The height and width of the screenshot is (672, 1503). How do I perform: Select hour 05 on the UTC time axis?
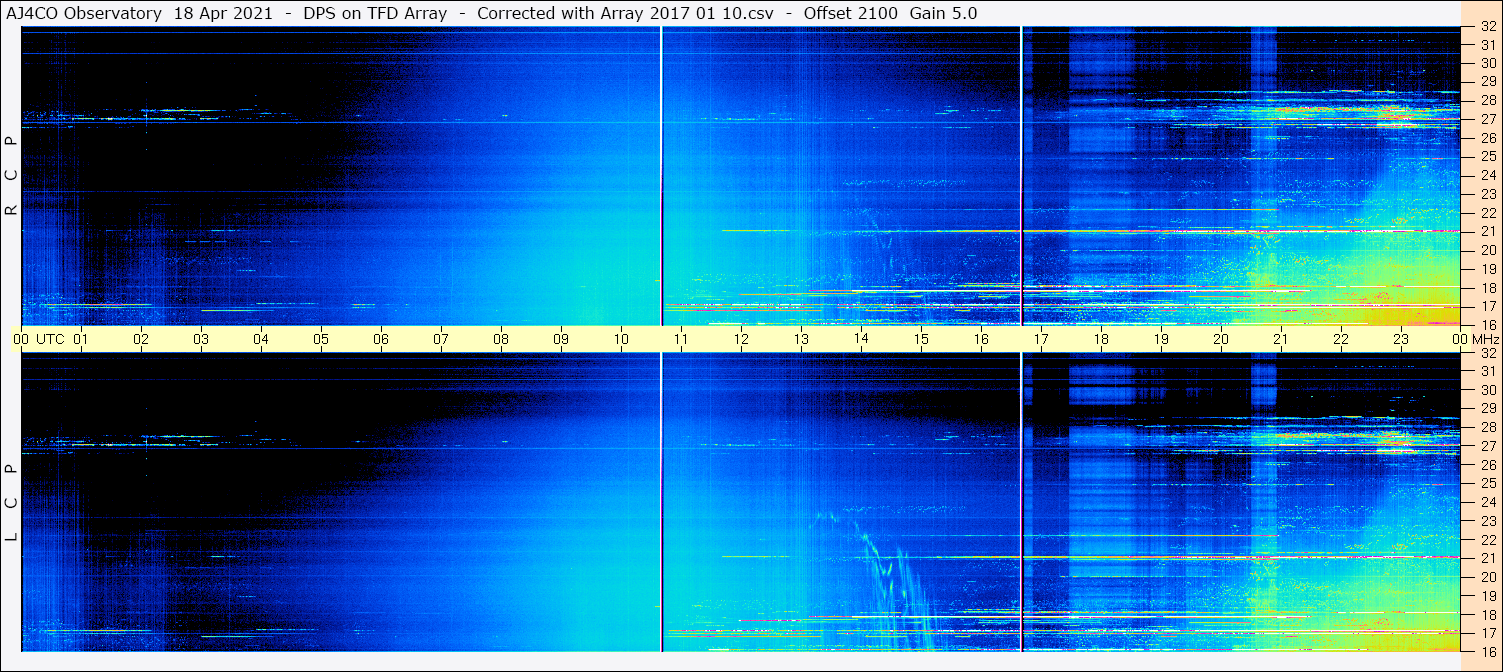point(321,339)
